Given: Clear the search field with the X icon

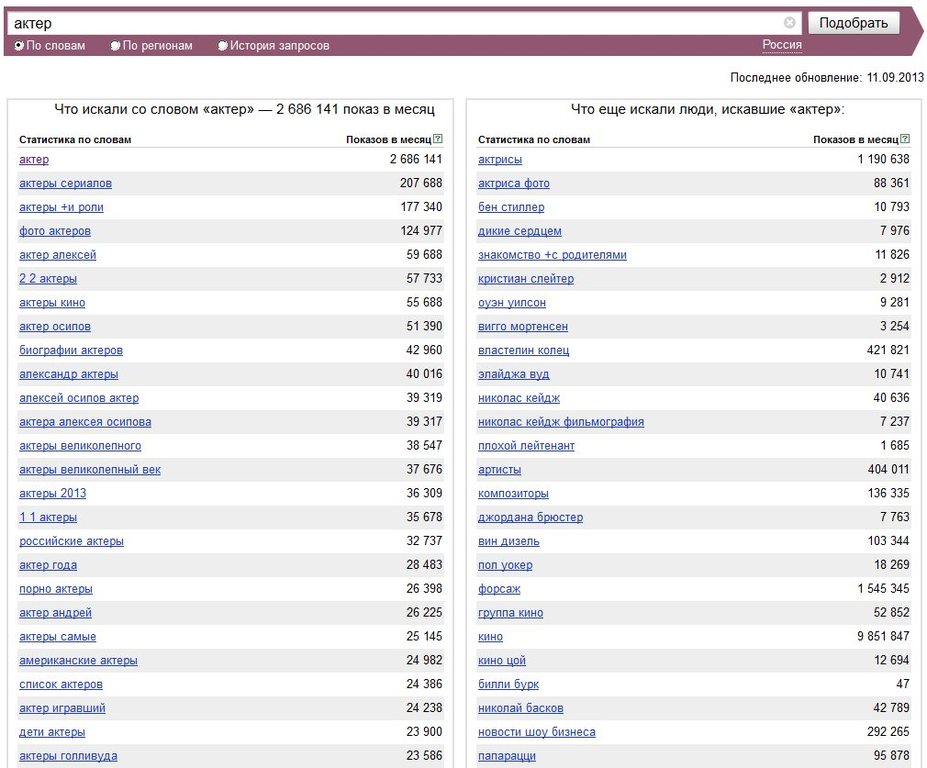Looking at the screenshot, I should click(790, 23).
